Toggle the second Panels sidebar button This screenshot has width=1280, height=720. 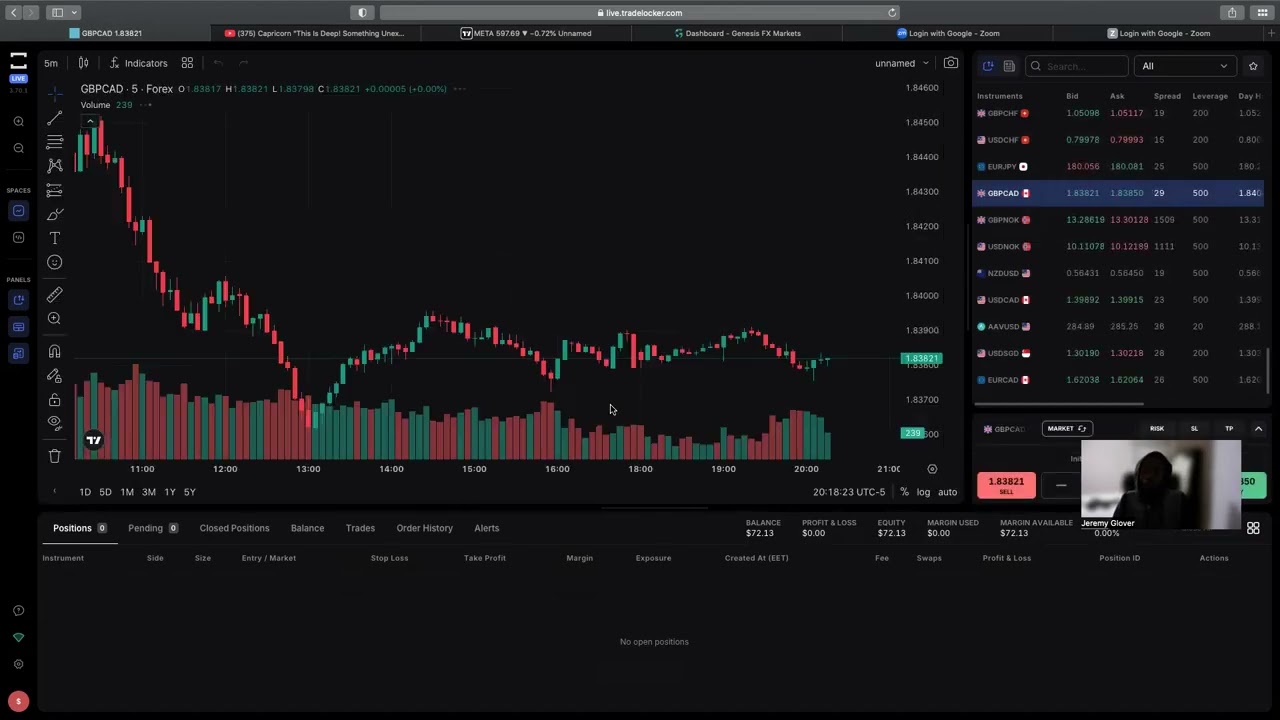pyautogui.click(x=18, y=327)
